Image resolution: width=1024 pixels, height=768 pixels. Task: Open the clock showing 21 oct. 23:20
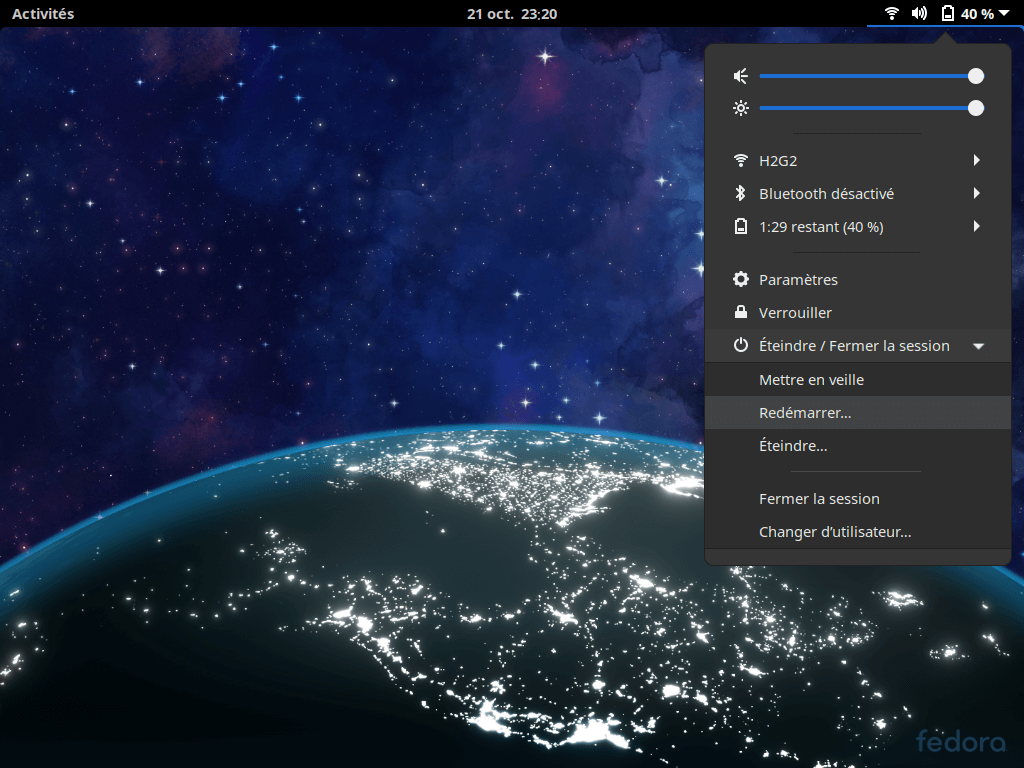512,14
